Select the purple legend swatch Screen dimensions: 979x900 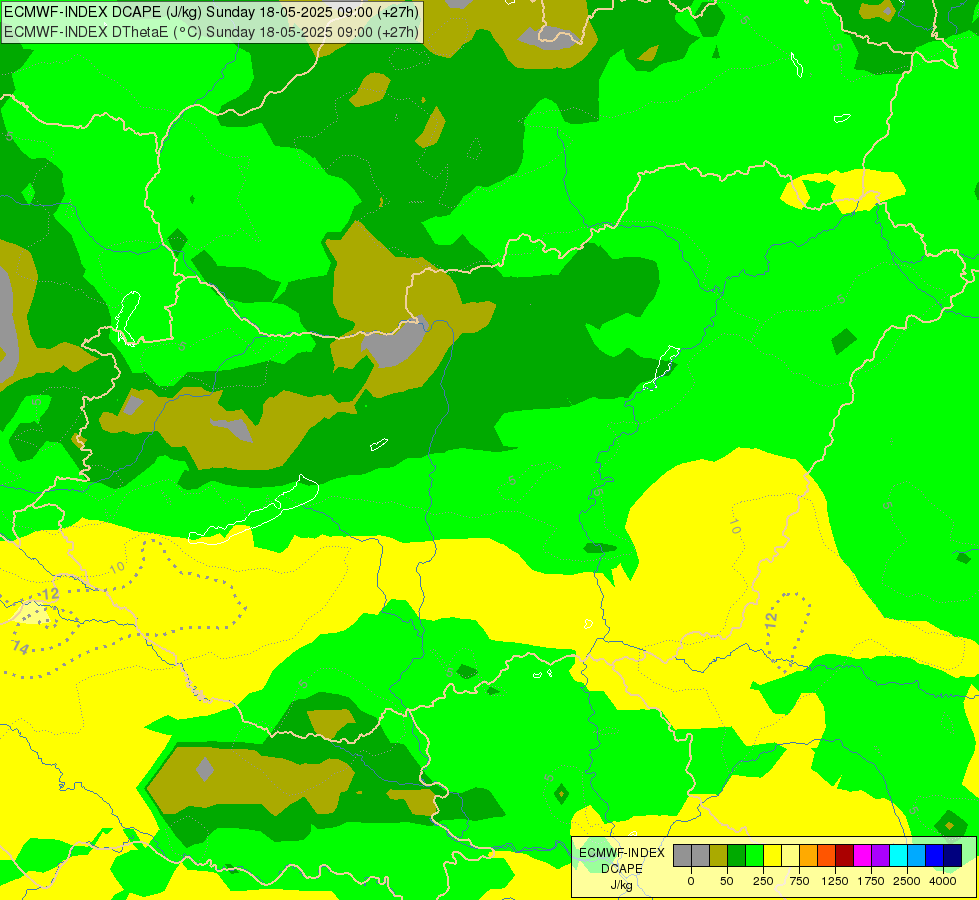[x=880, y=856]
